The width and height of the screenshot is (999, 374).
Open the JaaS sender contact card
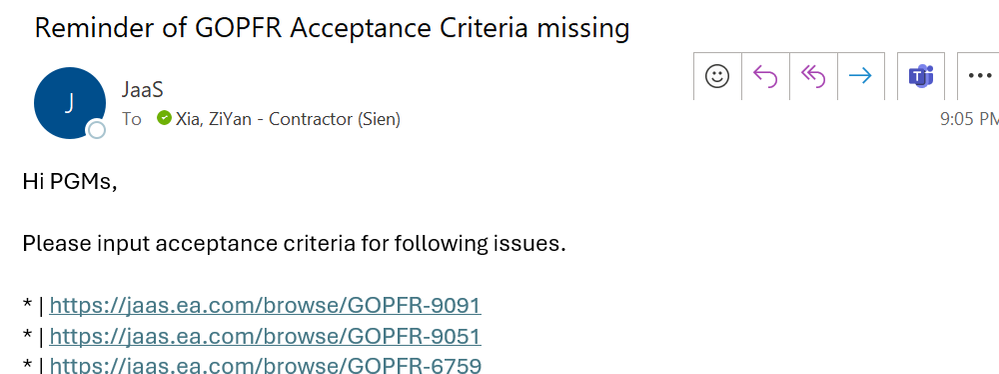coord(143,90)
